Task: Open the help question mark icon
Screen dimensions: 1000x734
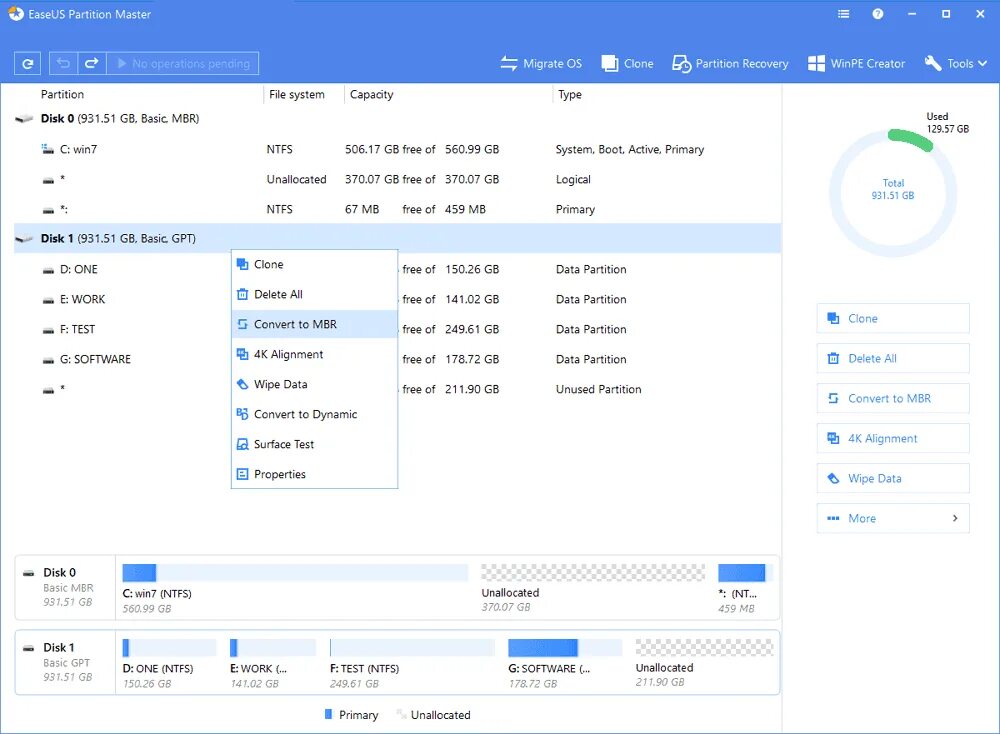Action: (x=878, y=14)
